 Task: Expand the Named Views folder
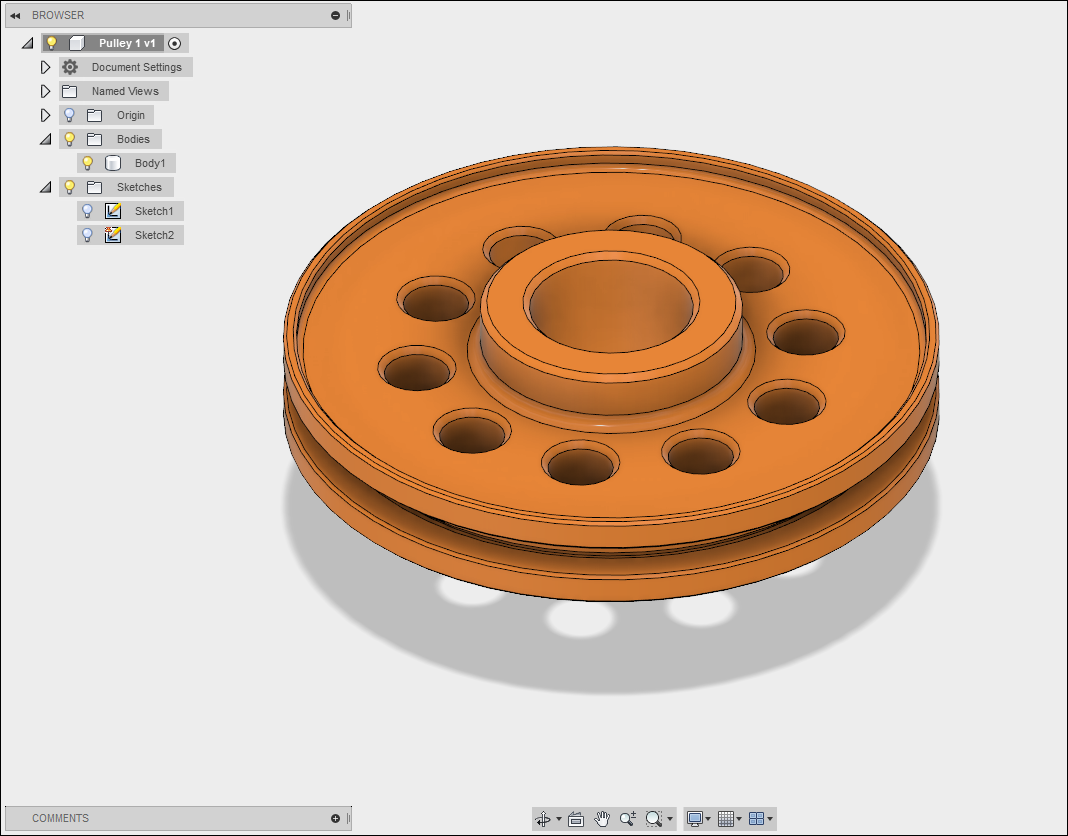45,91
